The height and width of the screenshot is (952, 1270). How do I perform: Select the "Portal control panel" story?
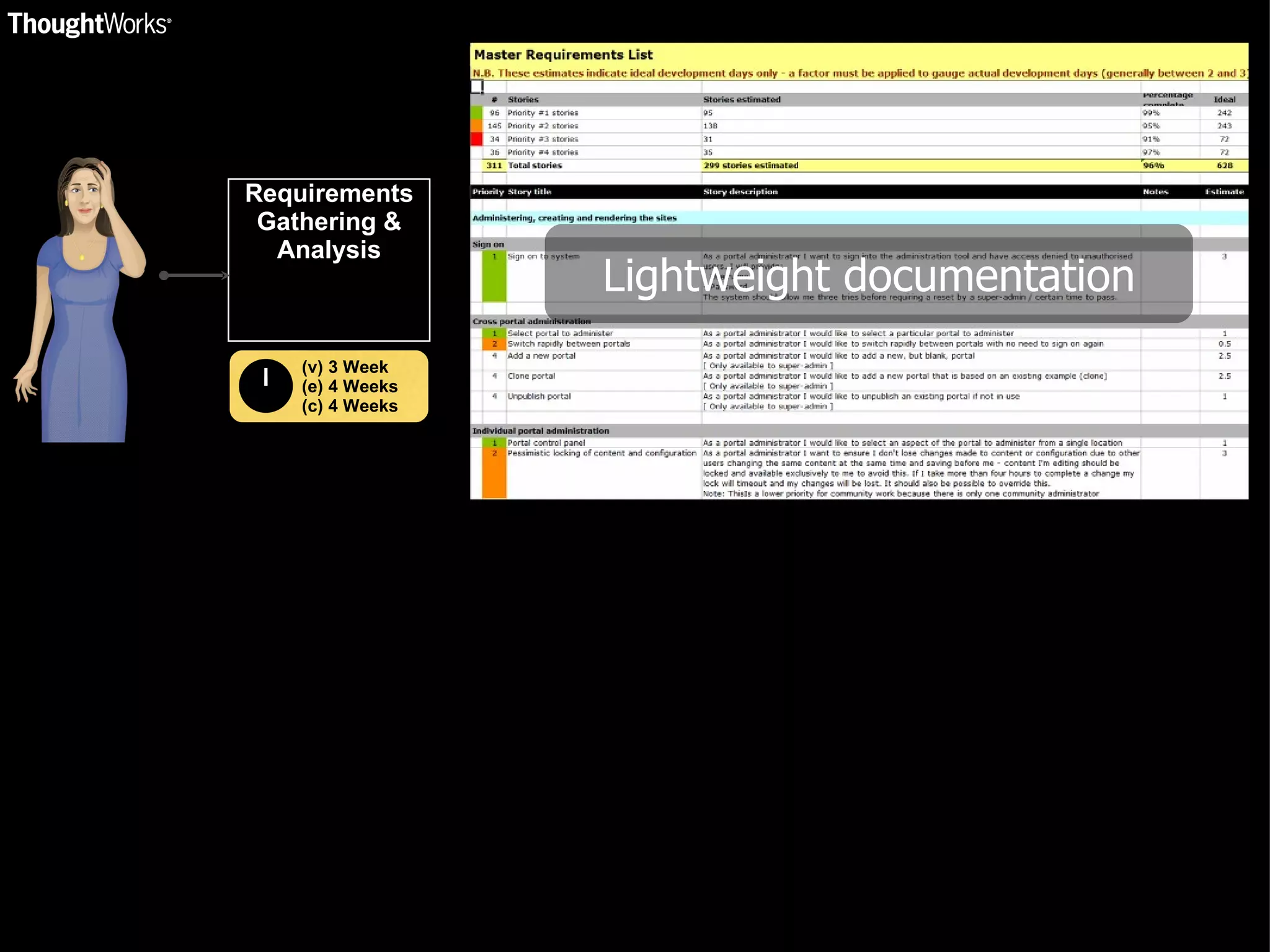546,443
